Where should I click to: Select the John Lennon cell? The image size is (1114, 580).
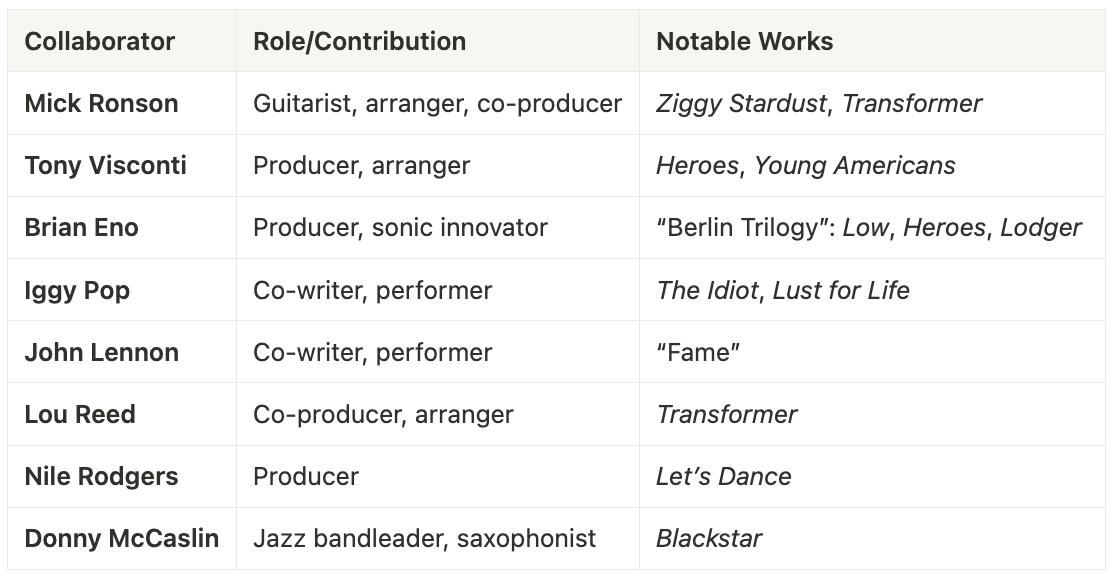coord(121,352)
